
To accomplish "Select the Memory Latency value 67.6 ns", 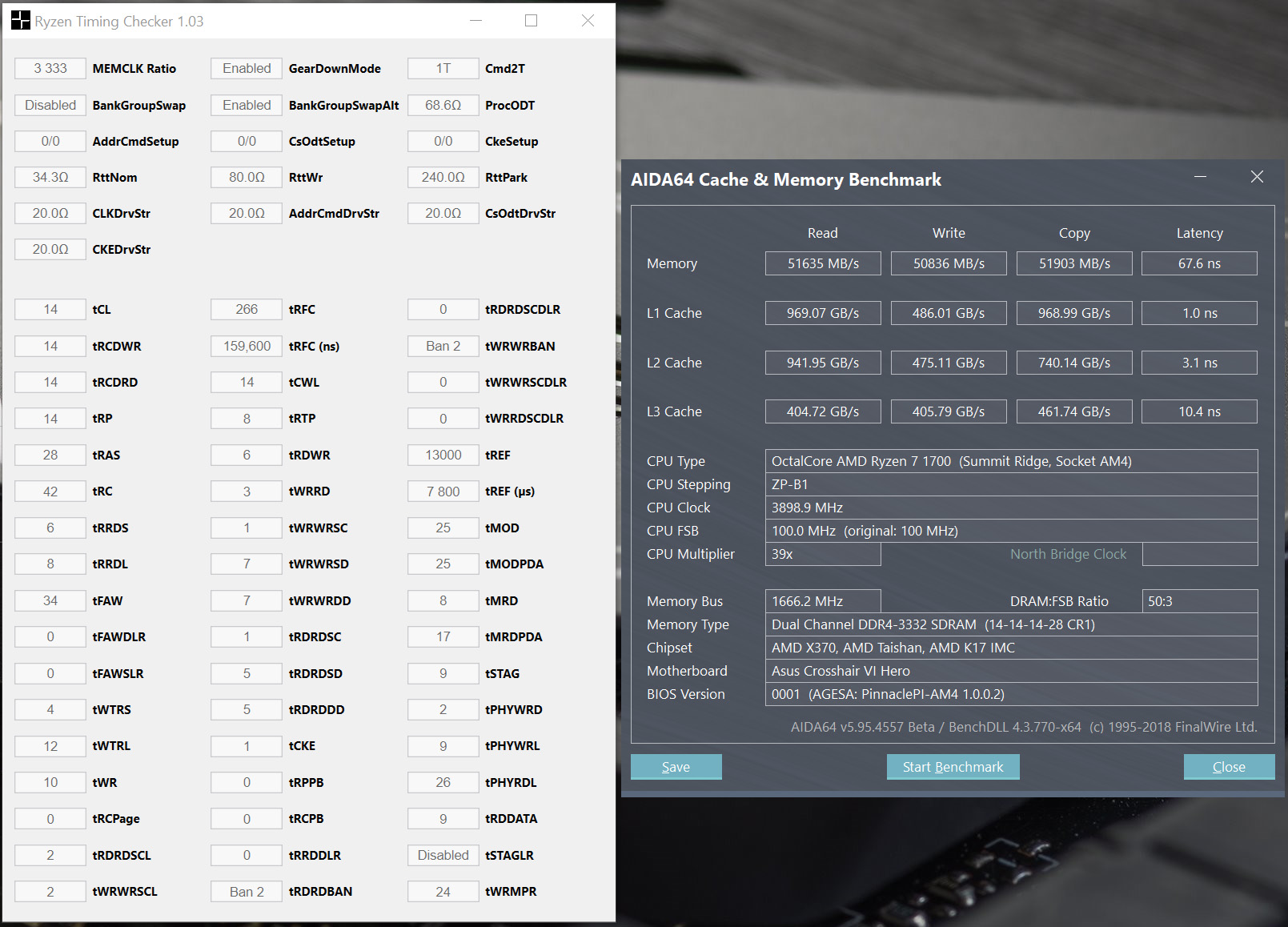I will click(1199, 263).
